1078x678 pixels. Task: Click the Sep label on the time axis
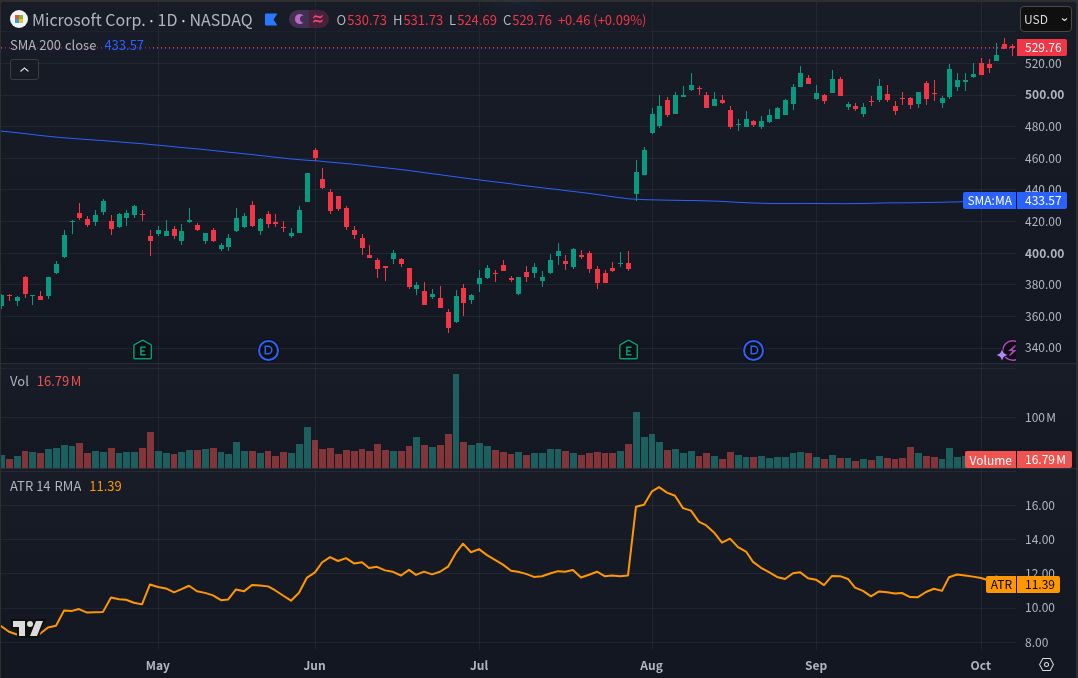(815, 665)
